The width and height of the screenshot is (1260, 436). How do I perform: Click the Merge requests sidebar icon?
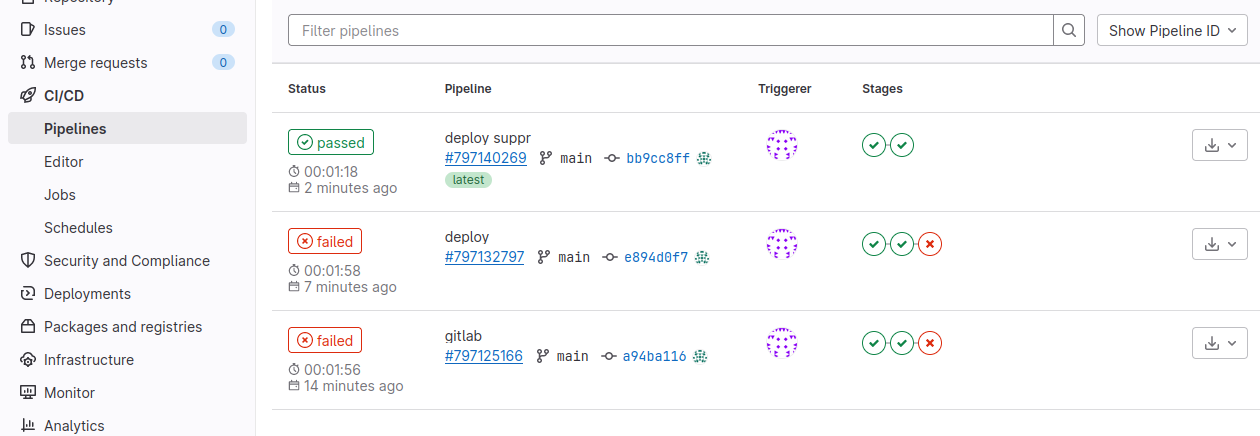click(28, 63)
